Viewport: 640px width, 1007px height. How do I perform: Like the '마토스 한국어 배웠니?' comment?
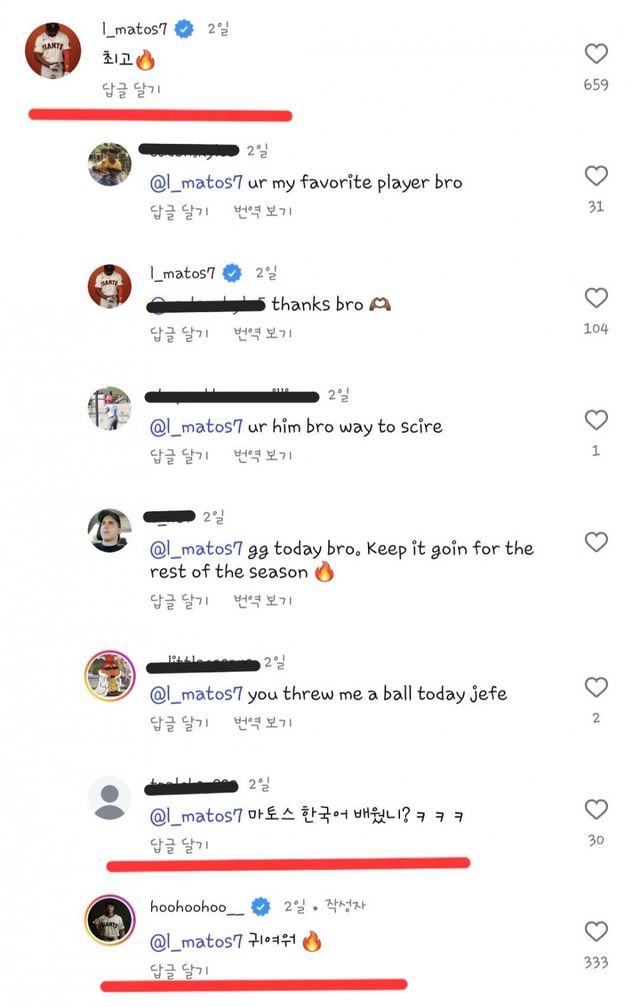pos(596,809)
